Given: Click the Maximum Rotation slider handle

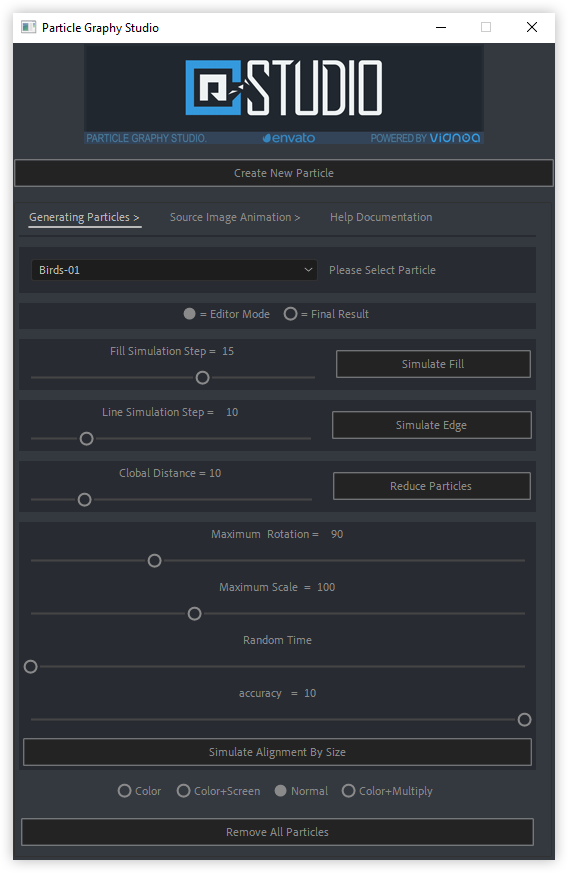Looking at the screenshot, I should click(155, 561).
